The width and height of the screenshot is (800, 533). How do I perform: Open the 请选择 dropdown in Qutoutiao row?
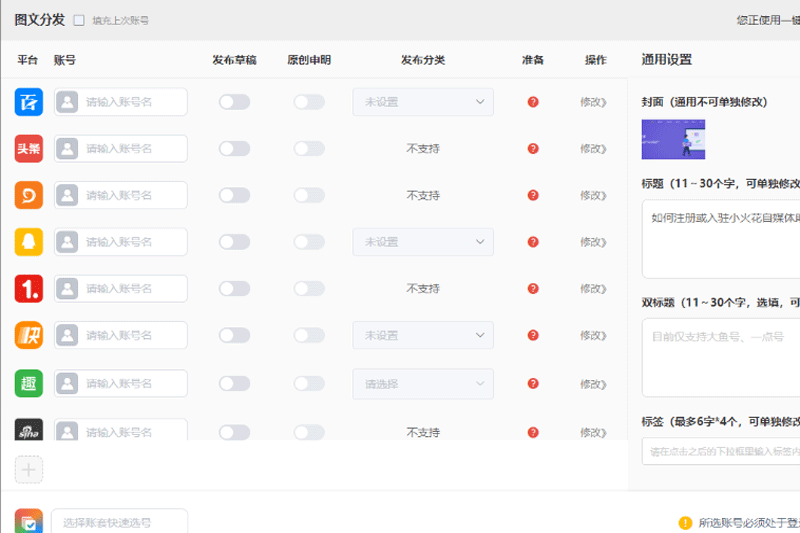[x=422, y=383]
